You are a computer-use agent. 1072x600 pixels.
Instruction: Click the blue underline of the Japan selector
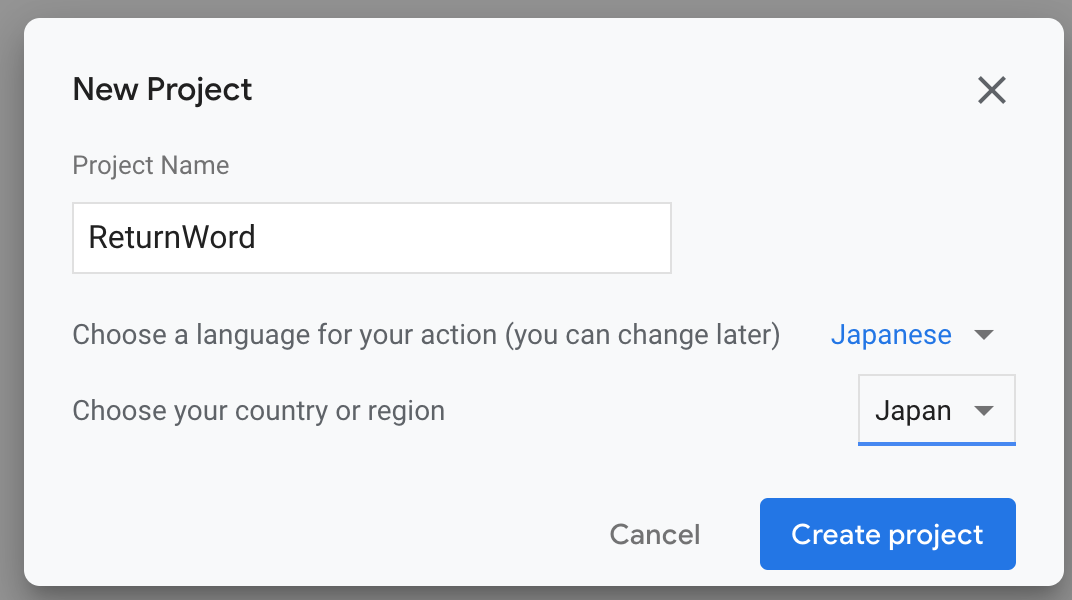tap(937, 444)
